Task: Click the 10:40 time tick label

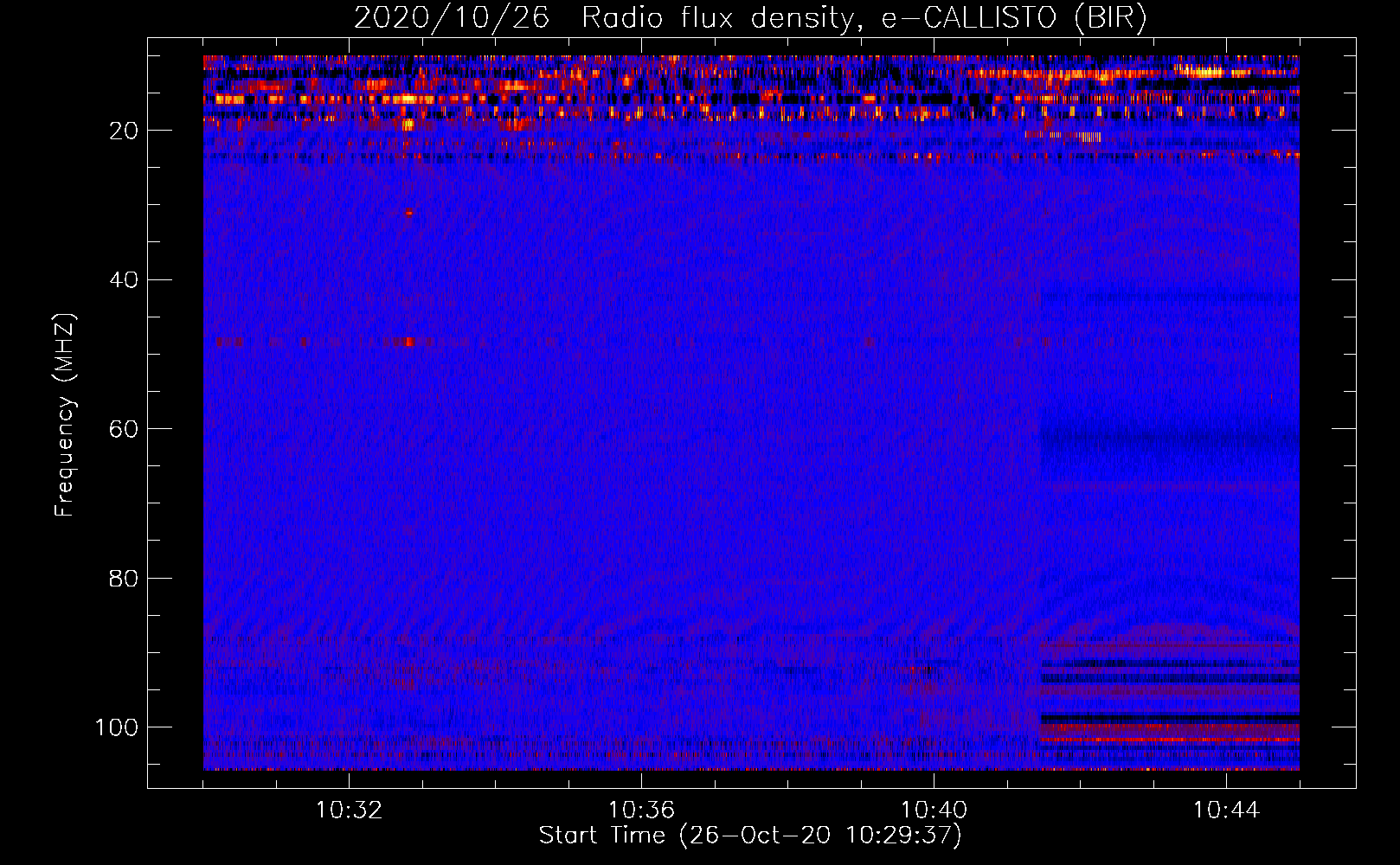Action: tap(934, 811)
